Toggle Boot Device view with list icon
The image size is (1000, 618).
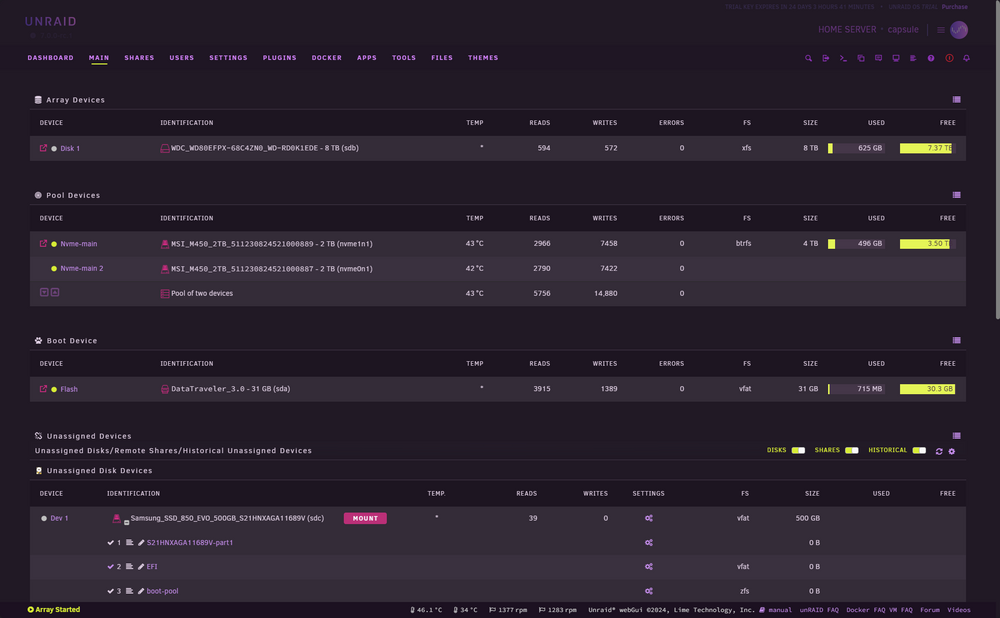point(956,340)
